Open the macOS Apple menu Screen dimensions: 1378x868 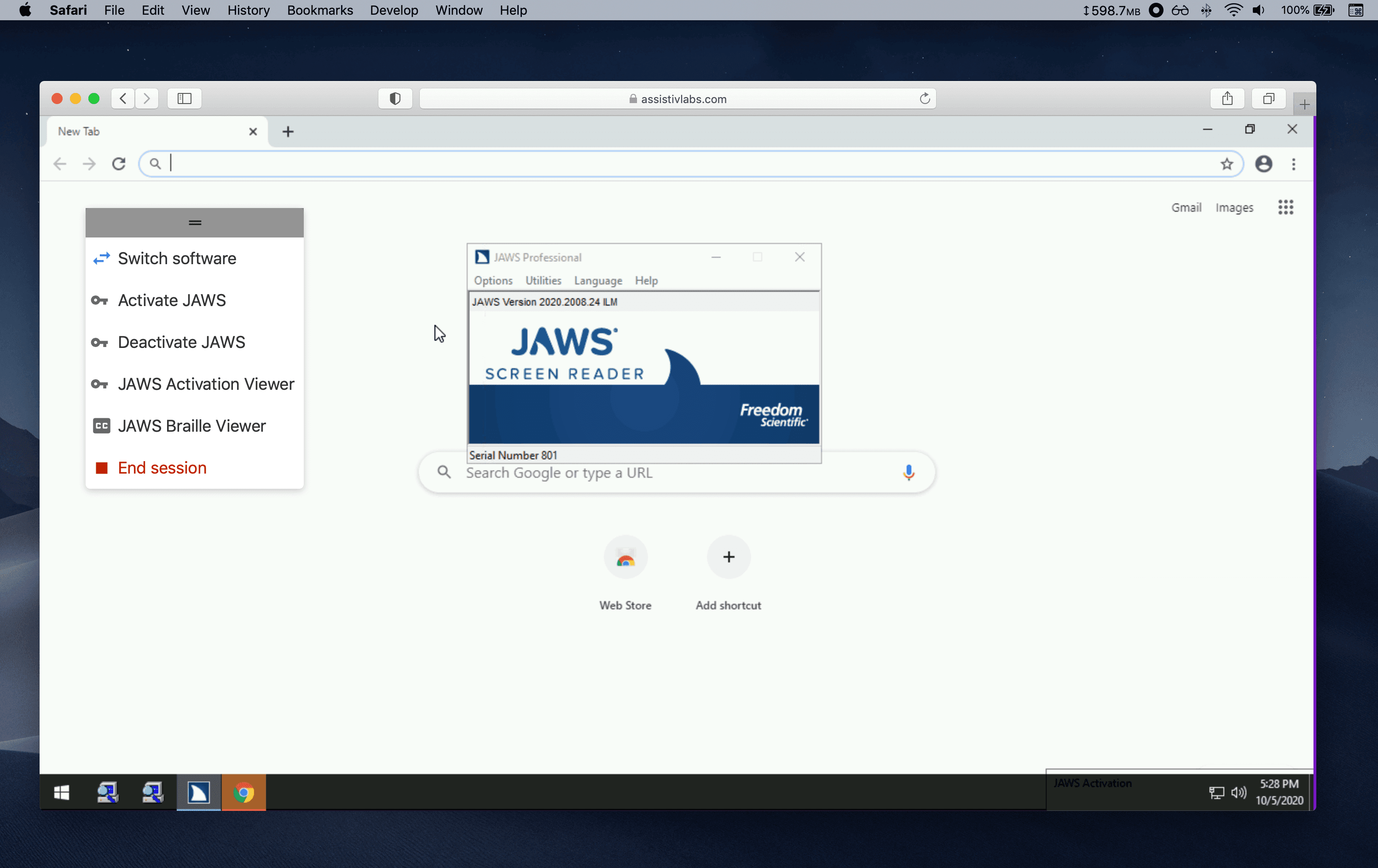pyautogui.click(x=24, y=10)
